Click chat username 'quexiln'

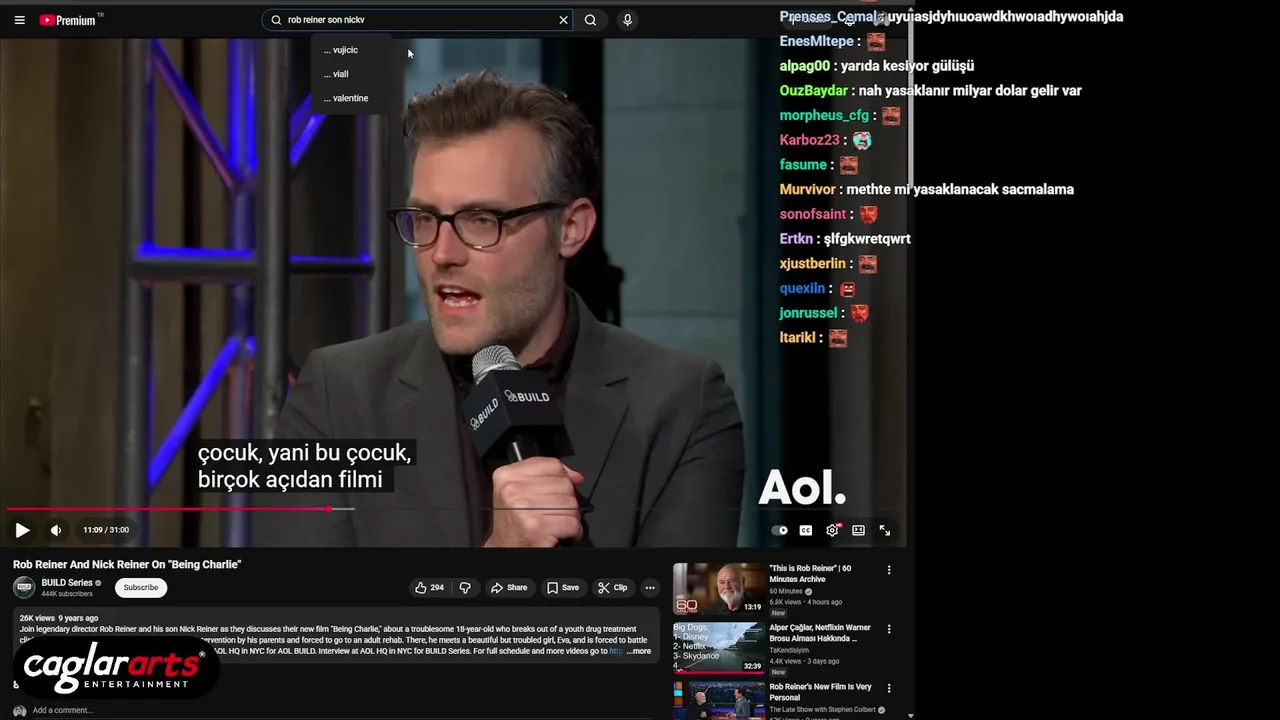[x=802, y=288]
